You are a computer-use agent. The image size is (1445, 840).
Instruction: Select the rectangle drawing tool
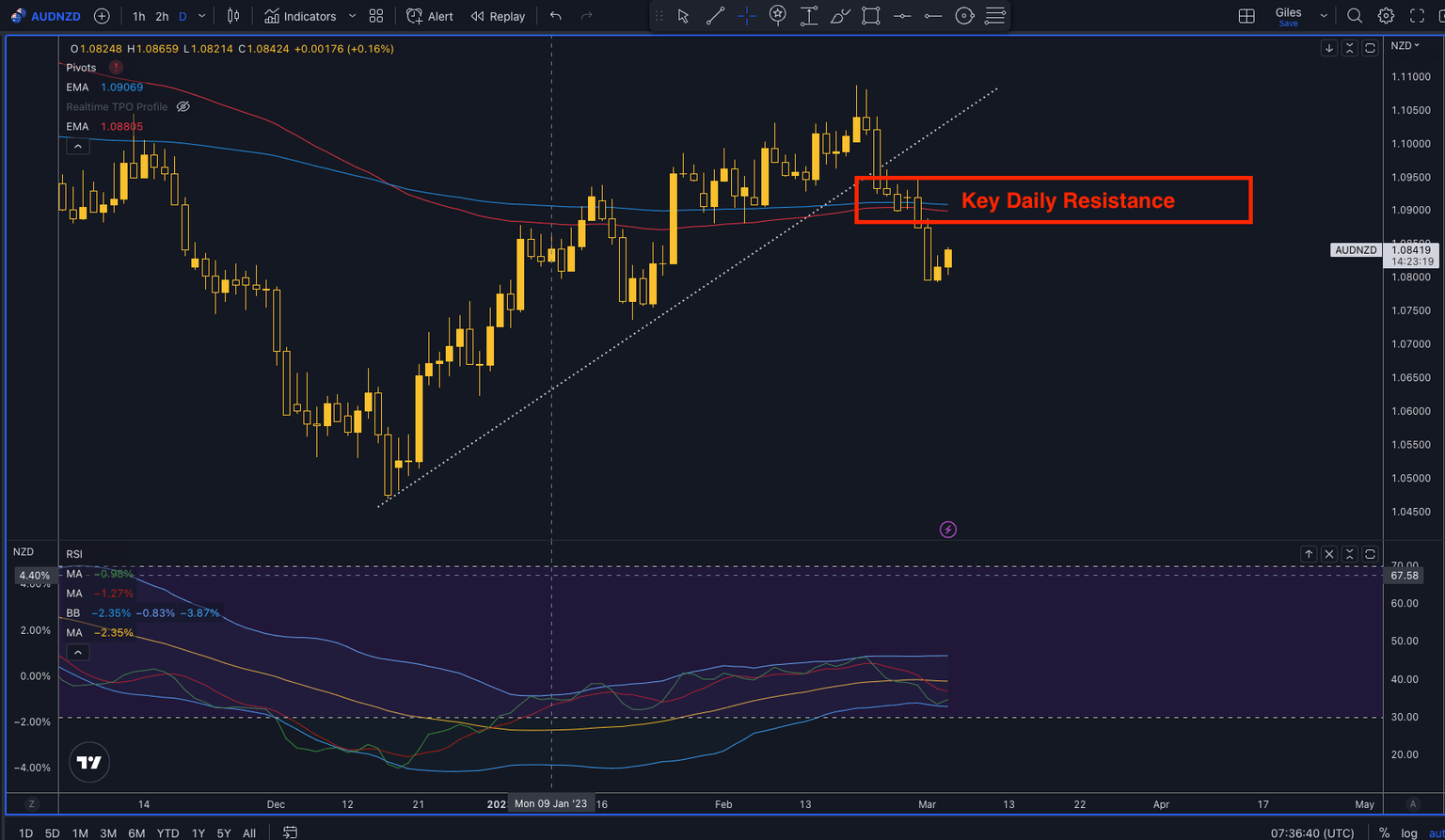[871, 16]
